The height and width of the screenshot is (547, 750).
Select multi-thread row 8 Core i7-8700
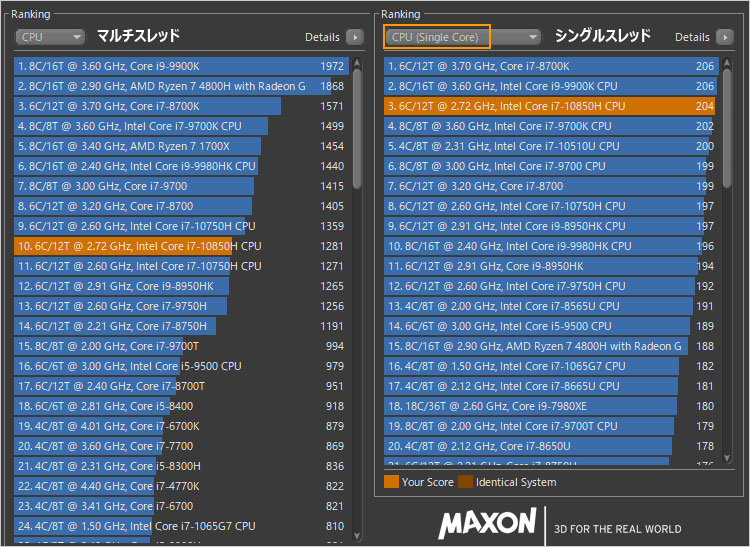click(182, 206)
